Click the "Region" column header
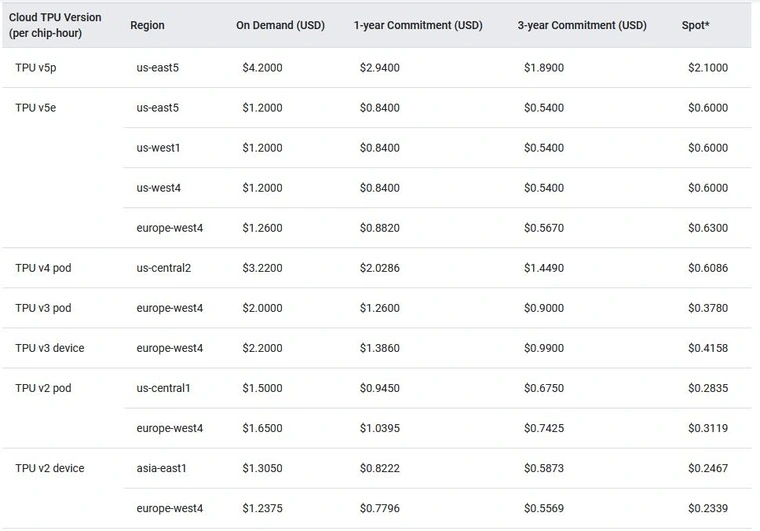 pos(147,26)
